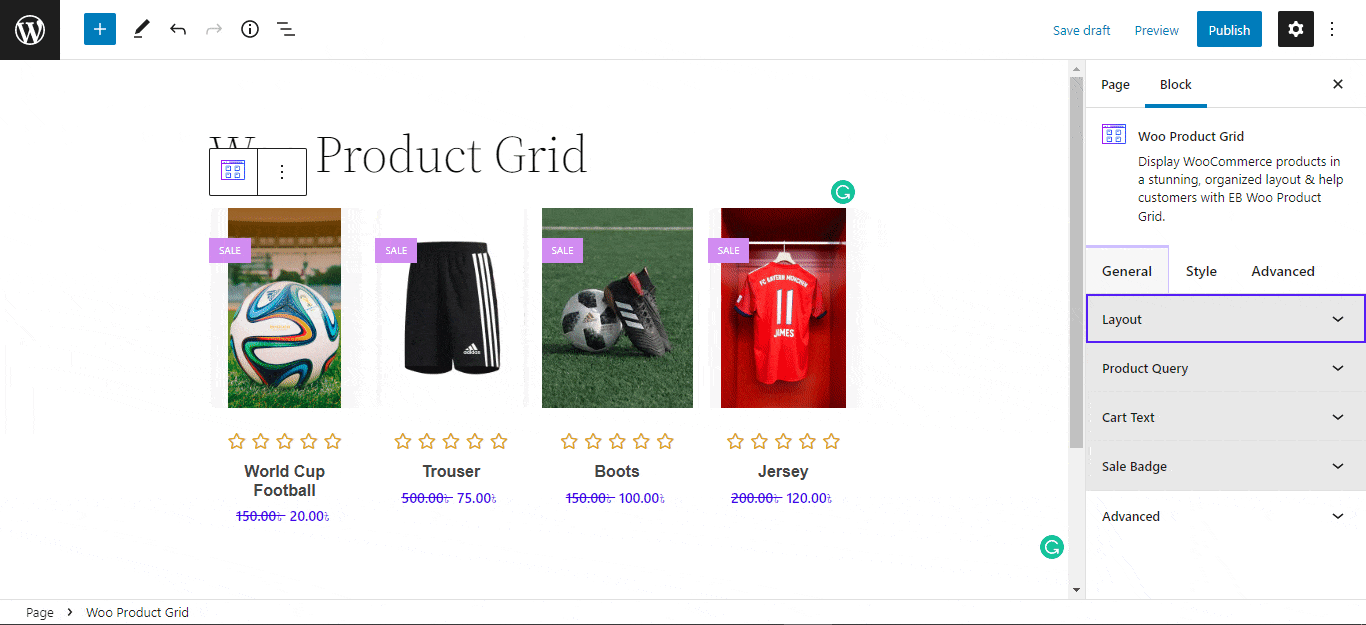Expand the Layout section
Image resolution: width=1366 pixels, height=625 pixels.
click(1225, 318)
